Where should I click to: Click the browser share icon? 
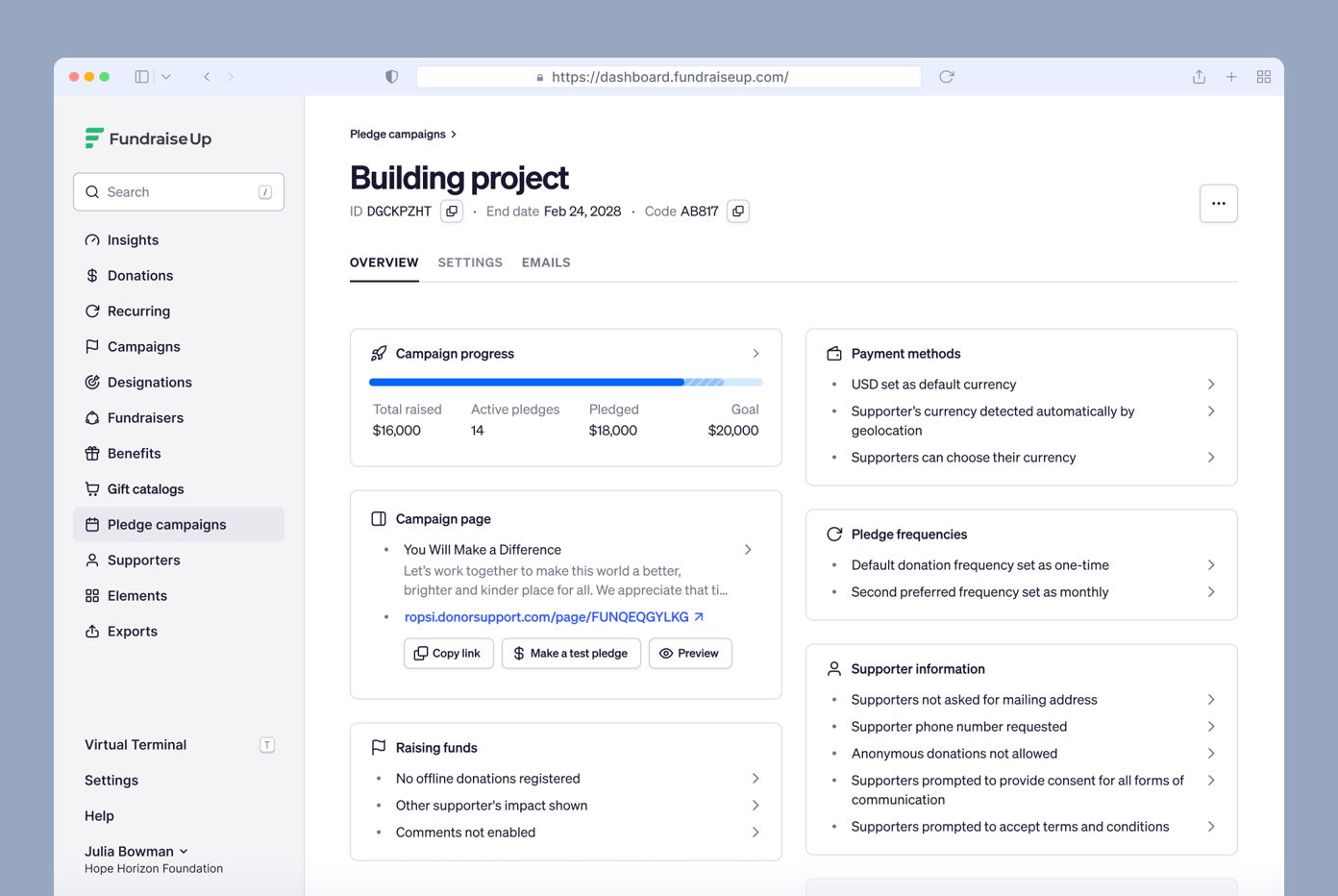point(1199,77)
